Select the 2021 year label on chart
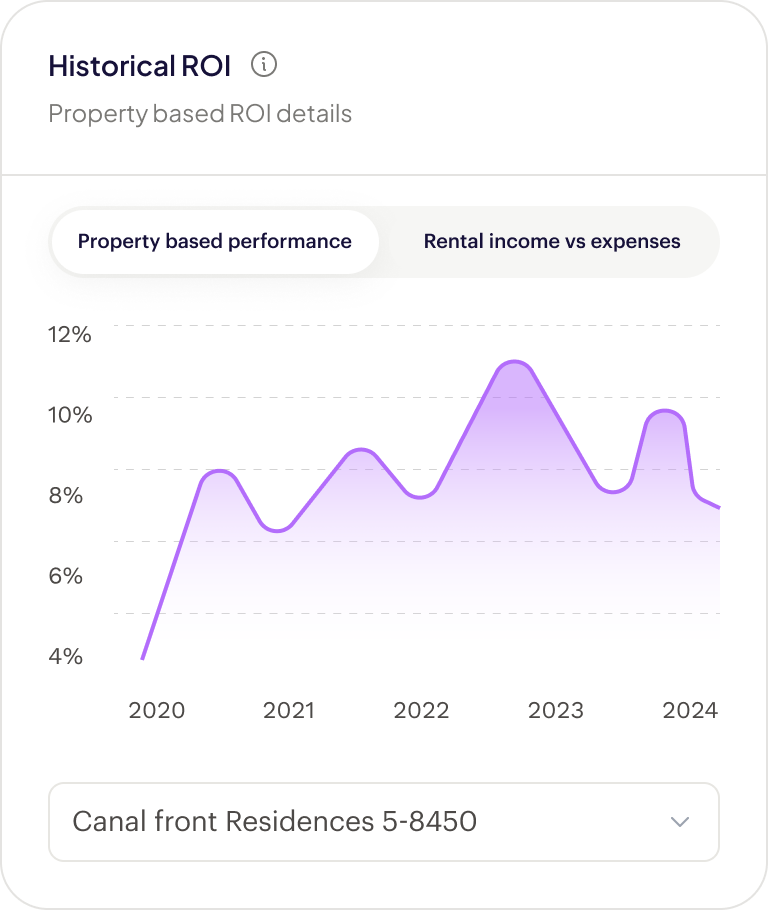Image resolution: width=768 pixels, height=910 pixels. (289, 710)
